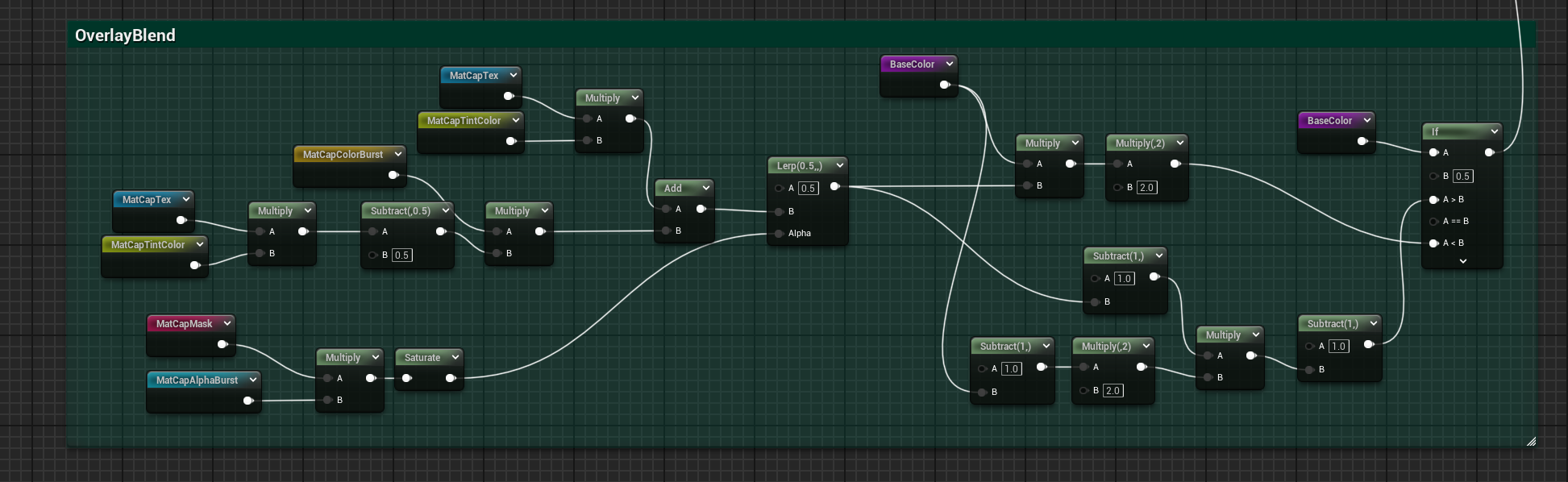
Task: Click the comment box resize handle corner
Action: point(1531,441)
